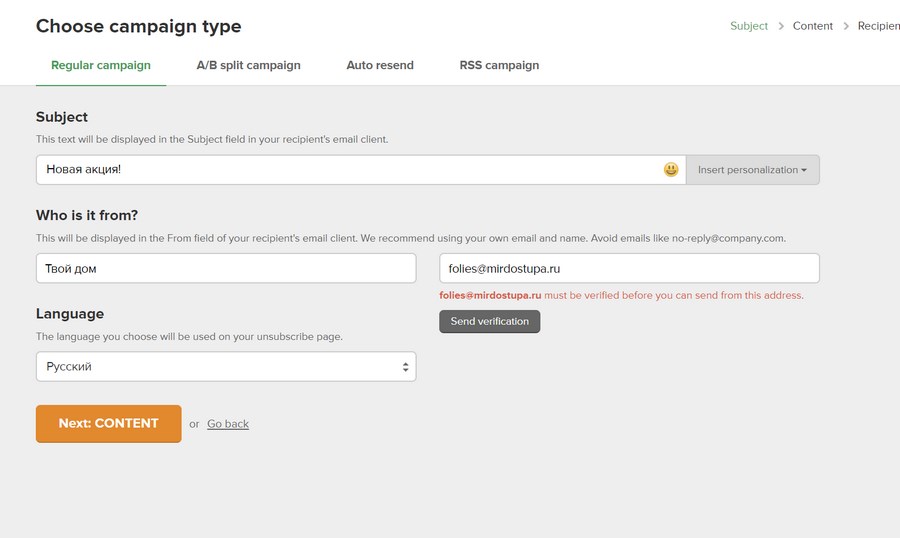
Task: Open the emoji picker in Subject field
Action: coord(671,170)
